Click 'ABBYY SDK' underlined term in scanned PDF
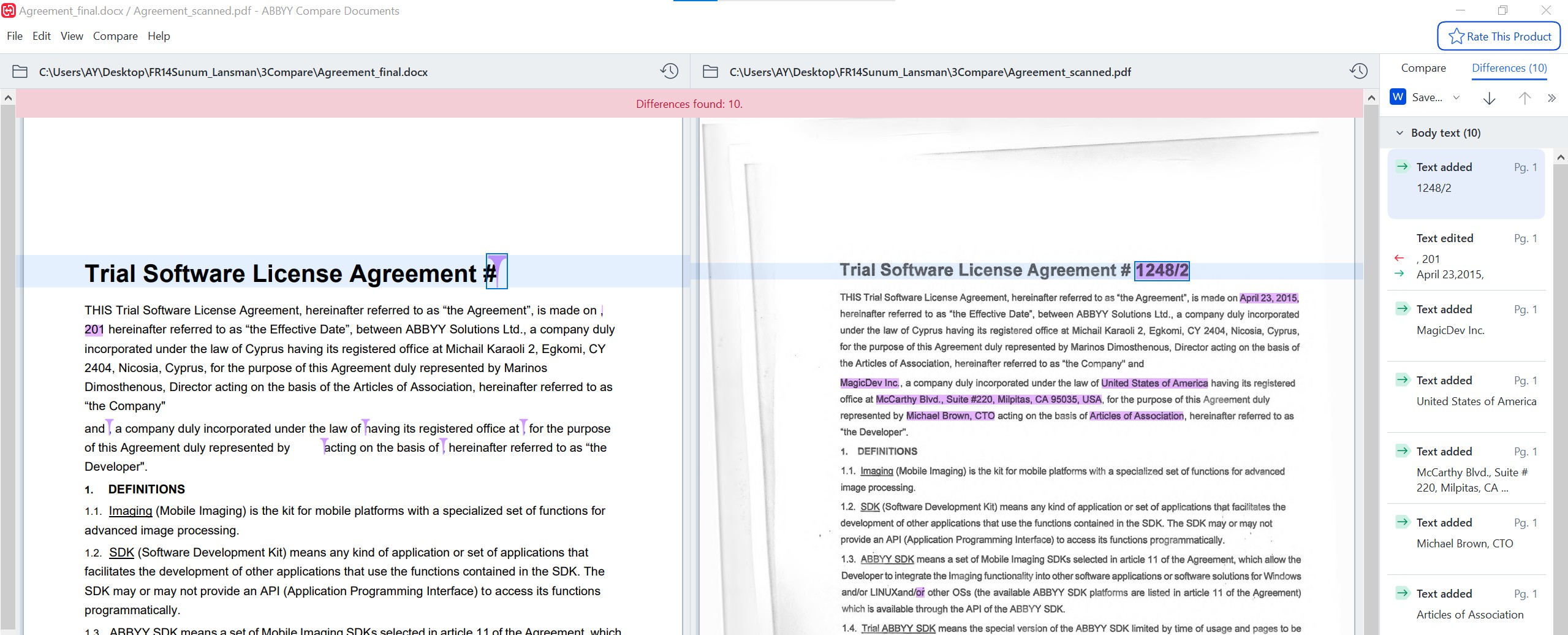Viewport: 1568px width, 635px height. tap(887, 560)
